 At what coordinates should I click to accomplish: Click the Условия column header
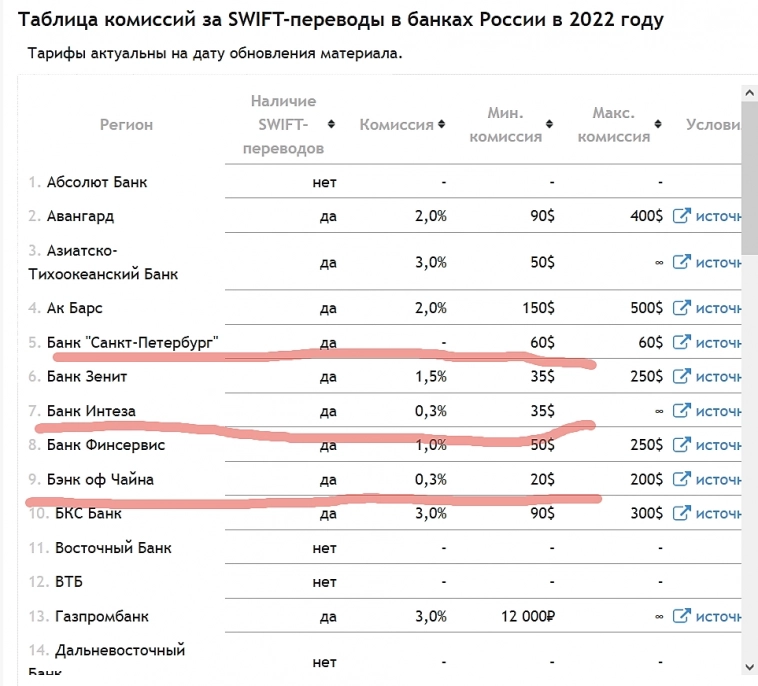click(x=713, y=125)
